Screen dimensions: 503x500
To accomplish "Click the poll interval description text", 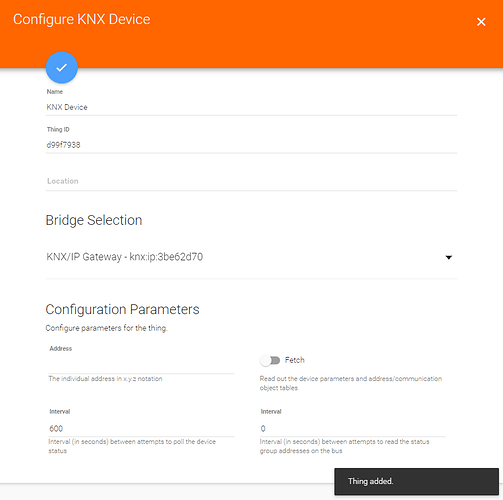I will pos(132,446).
